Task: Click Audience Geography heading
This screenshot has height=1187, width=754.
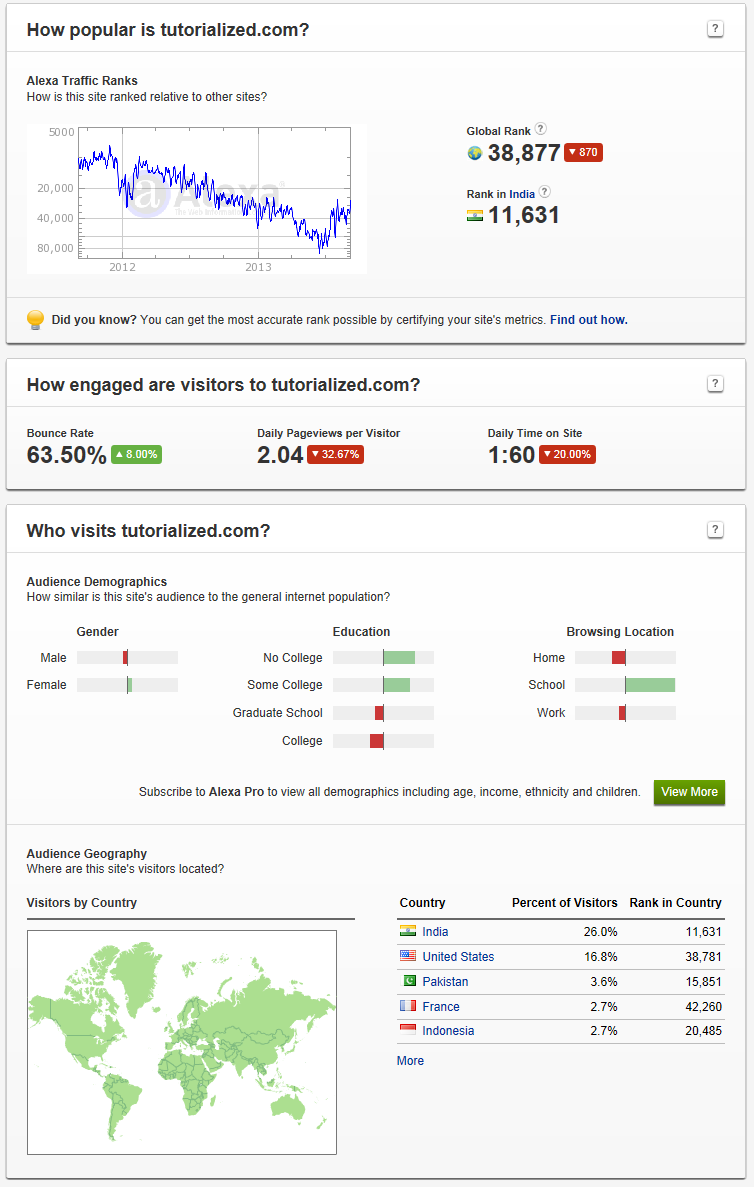Action: (86, 853)
